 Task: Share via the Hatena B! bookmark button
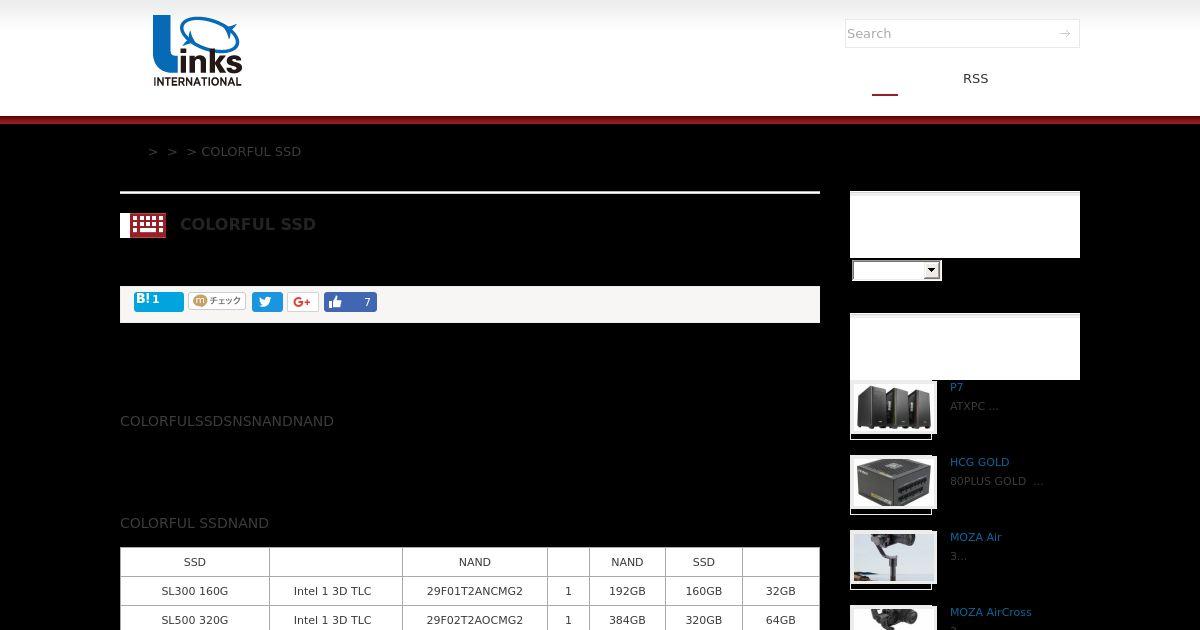159,301
